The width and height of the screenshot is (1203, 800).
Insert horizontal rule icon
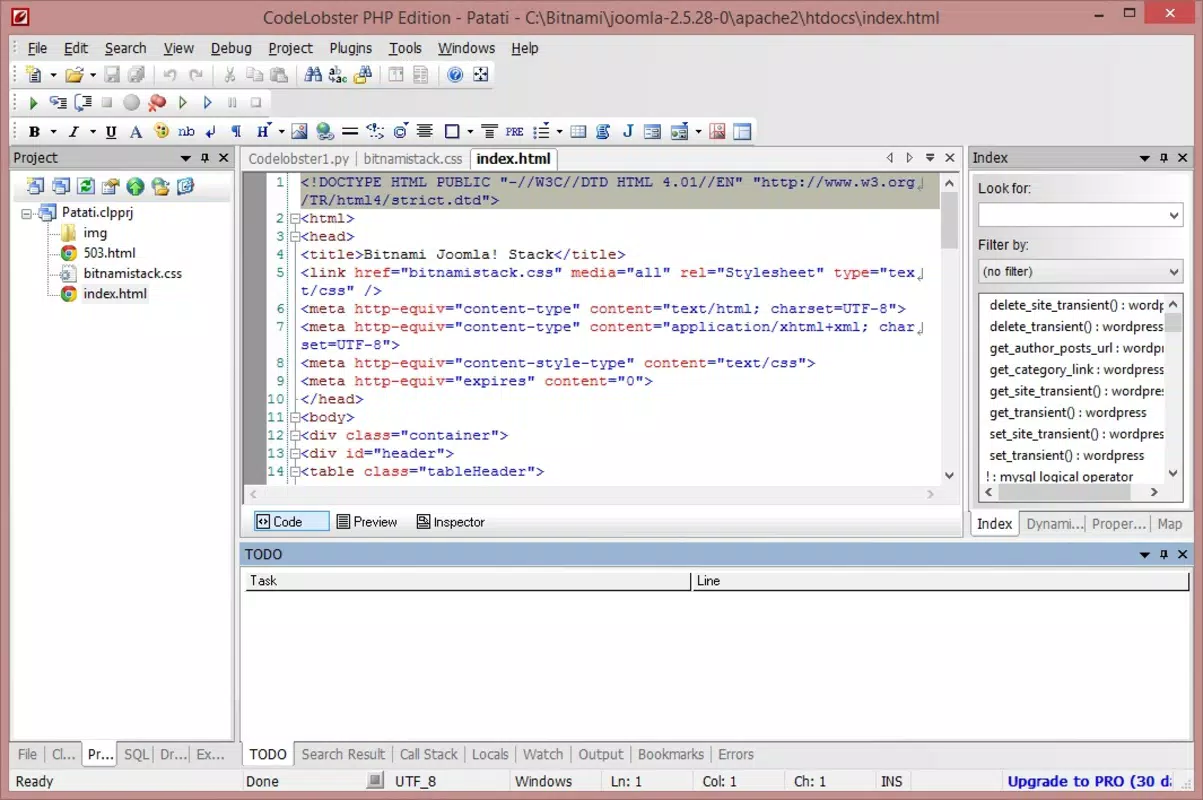[350, 131]
